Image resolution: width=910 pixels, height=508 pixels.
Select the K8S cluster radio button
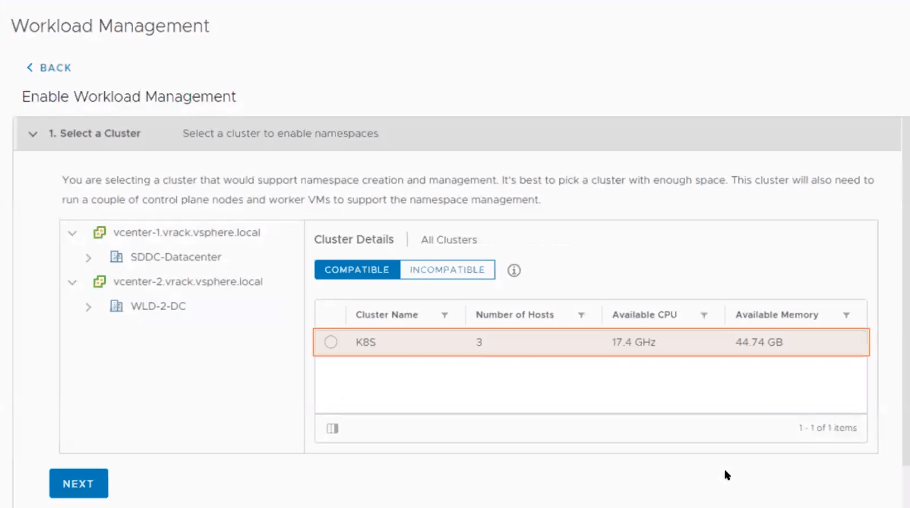[331, 342]
